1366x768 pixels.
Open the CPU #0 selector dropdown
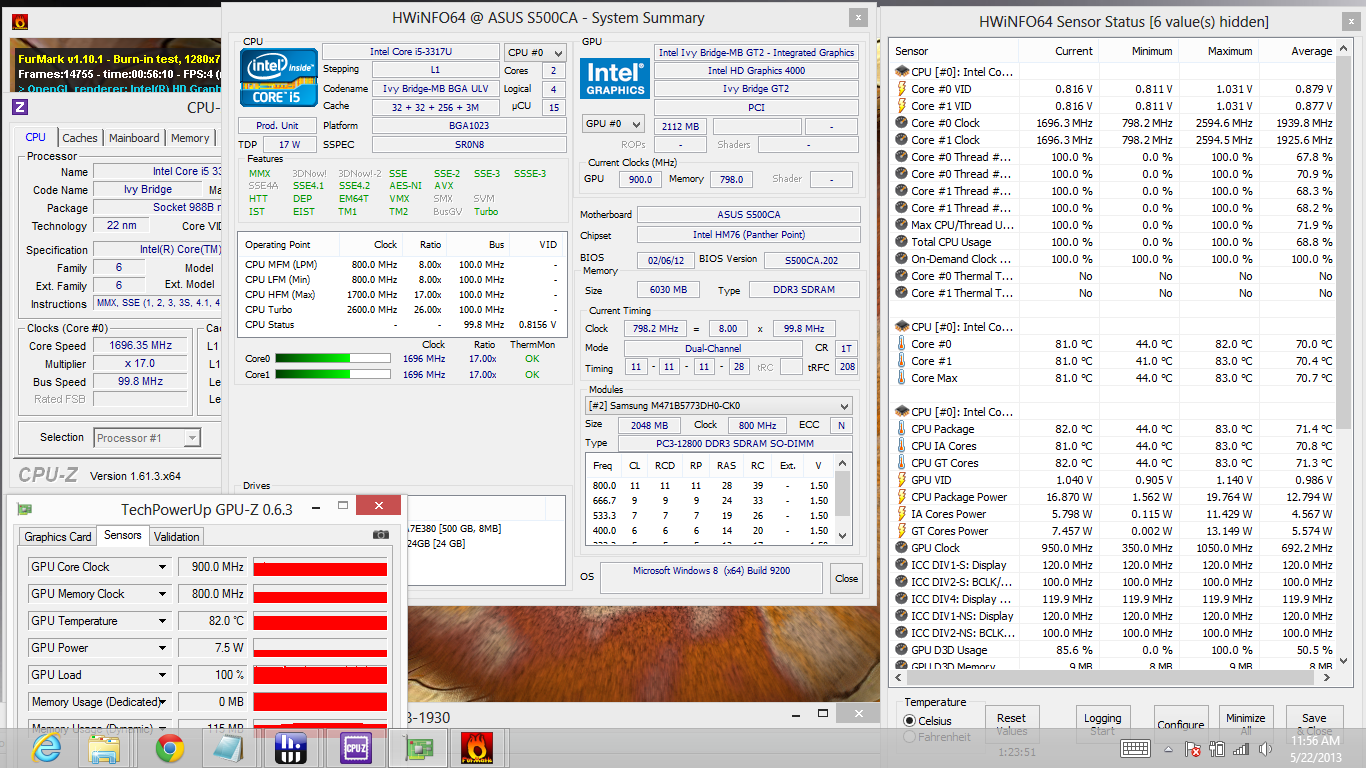pos(534,52)
